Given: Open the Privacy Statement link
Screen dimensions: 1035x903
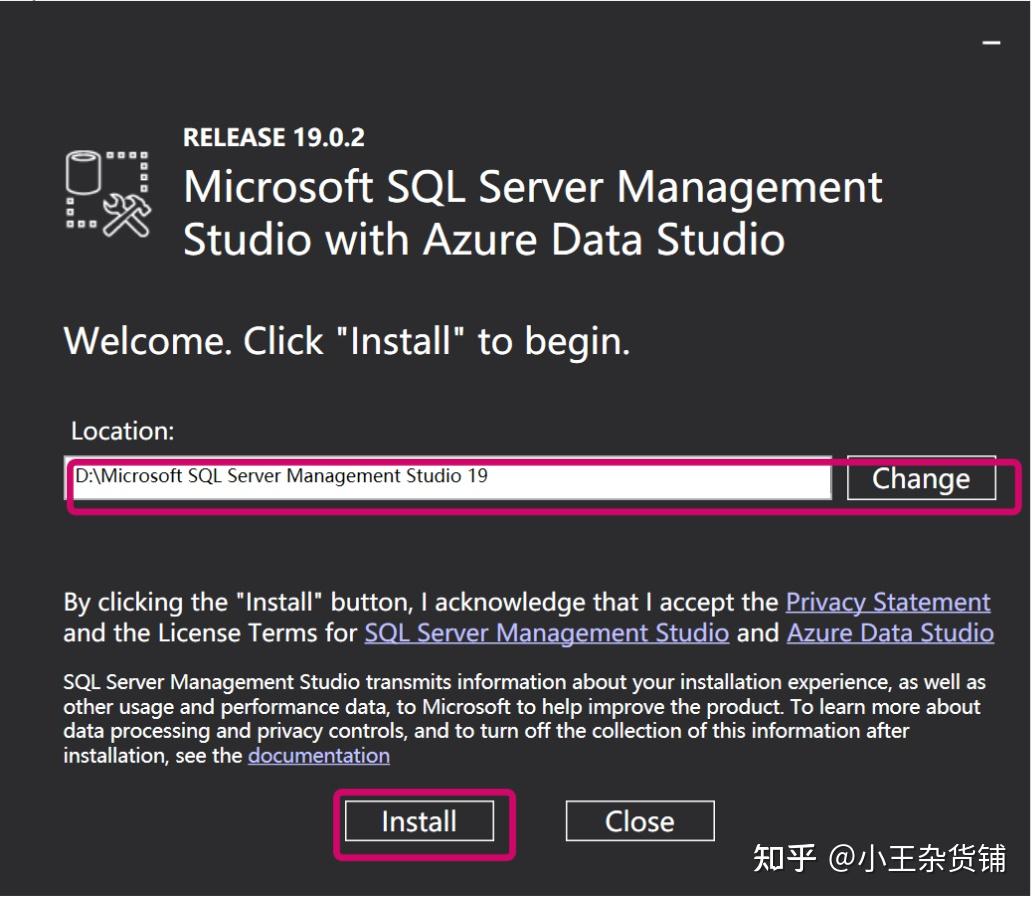Looking at the screenshot, I should (886, 601).
